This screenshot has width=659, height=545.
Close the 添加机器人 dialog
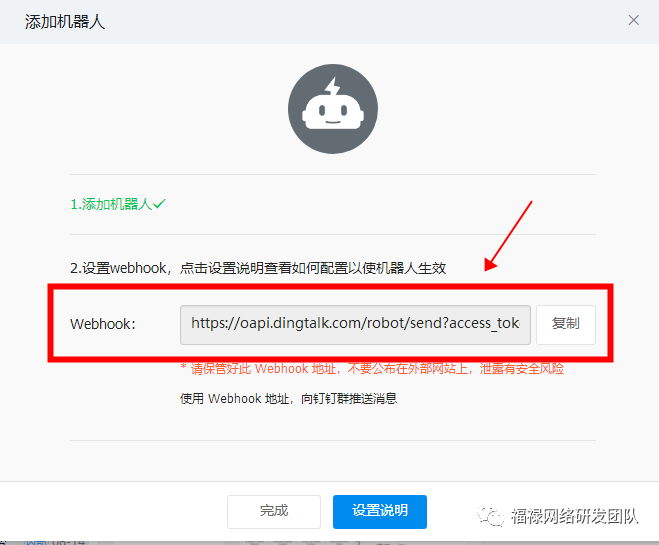point(633,20)
